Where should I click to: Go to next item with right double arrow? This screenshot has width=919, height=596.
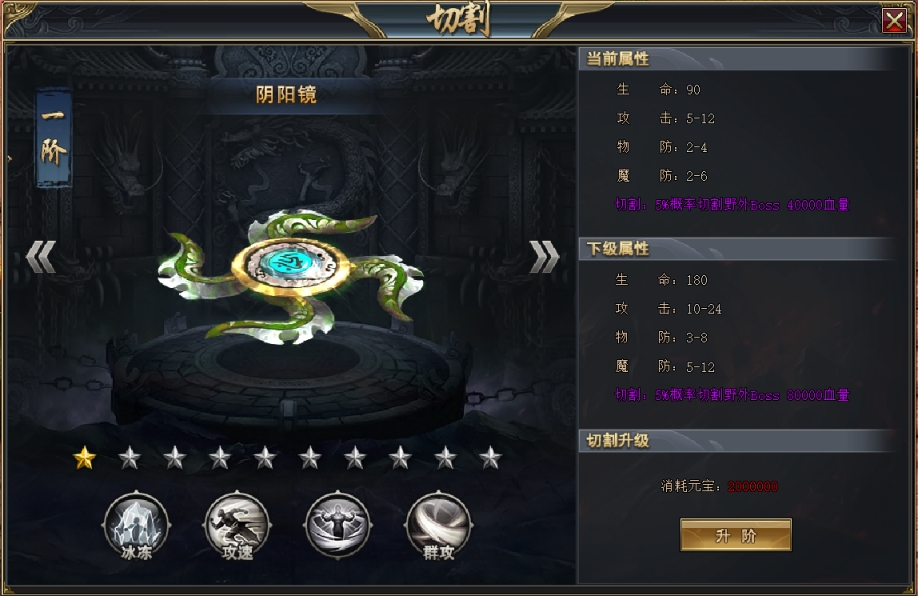(544, 257)
